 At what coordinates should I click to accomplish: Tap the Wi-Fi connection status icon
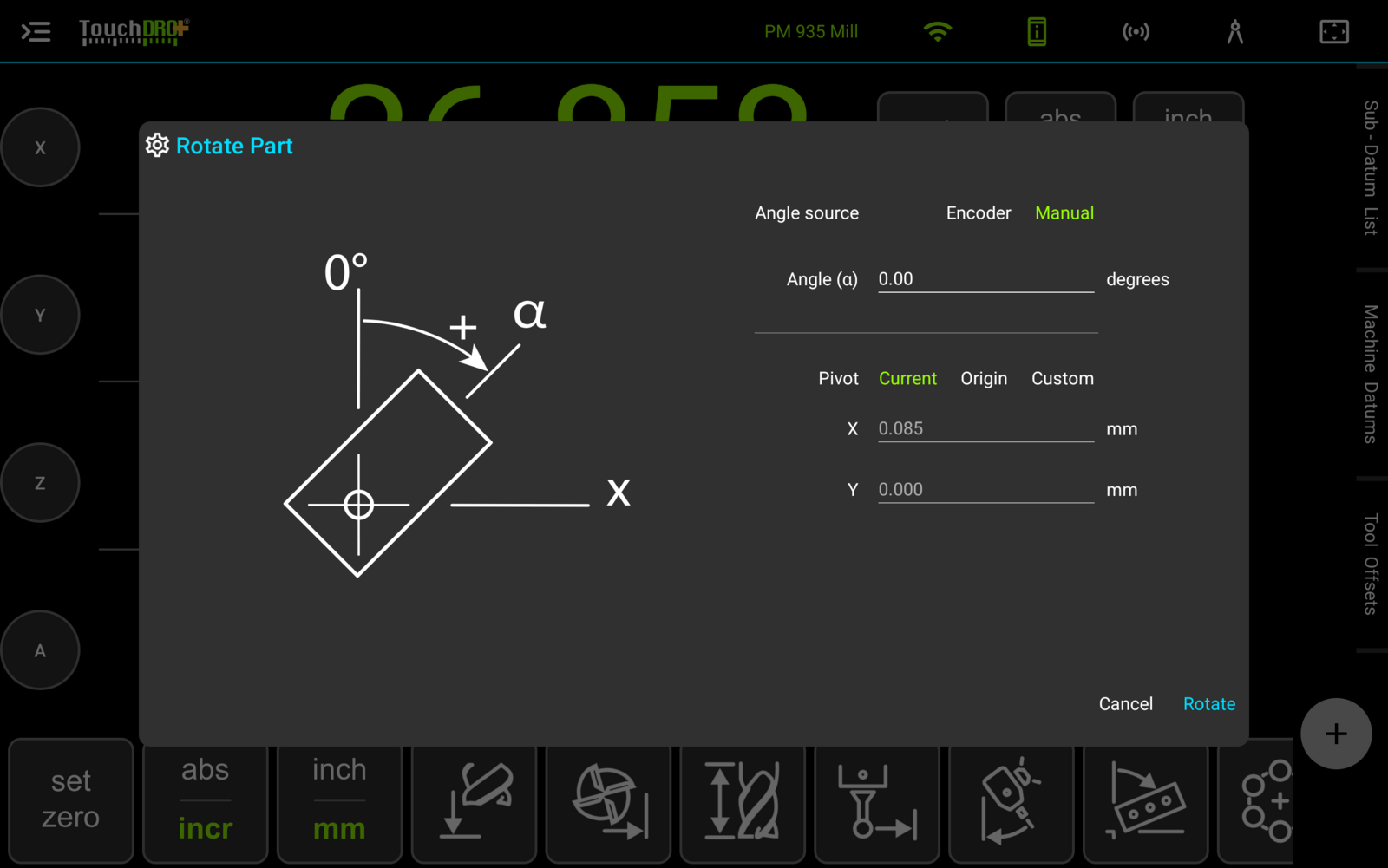pyautogui.click(x=938, y=32)
